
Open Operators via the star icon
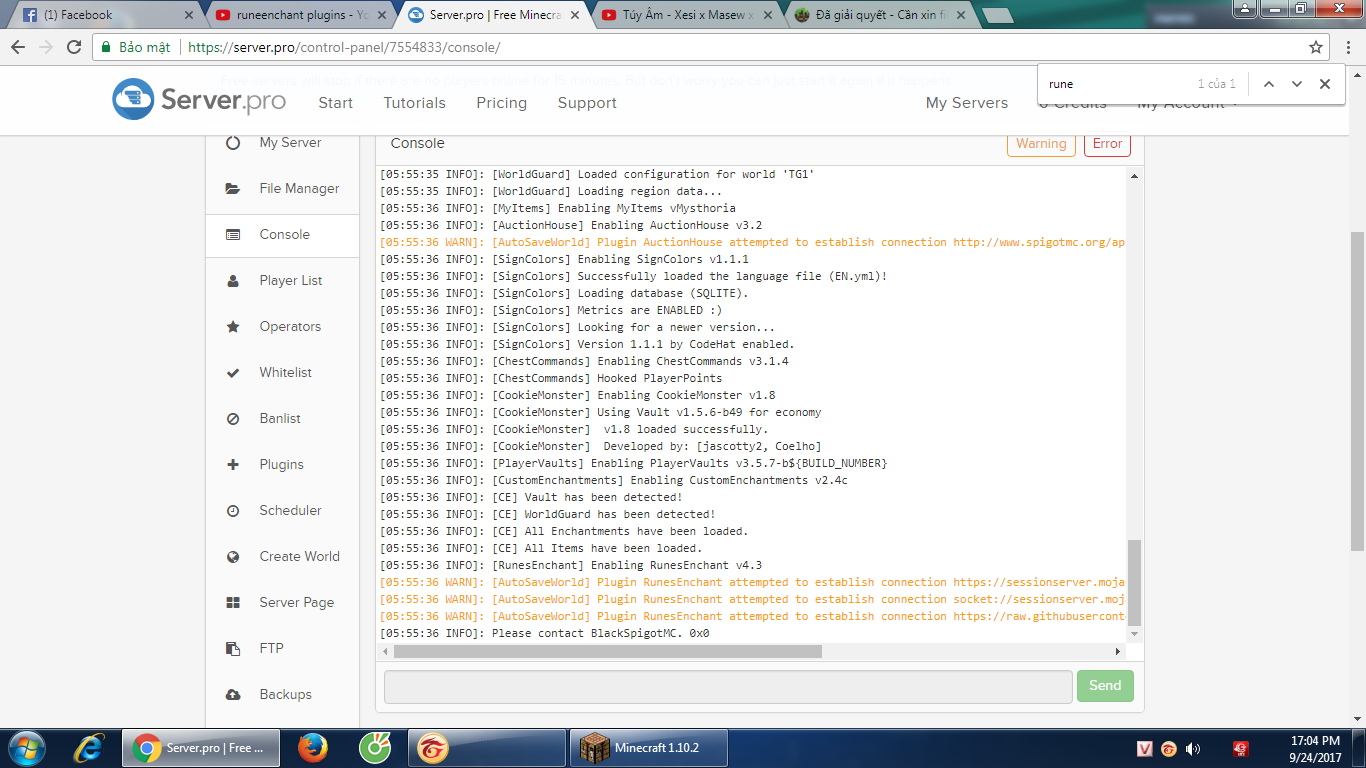click(x=233, y=327)
